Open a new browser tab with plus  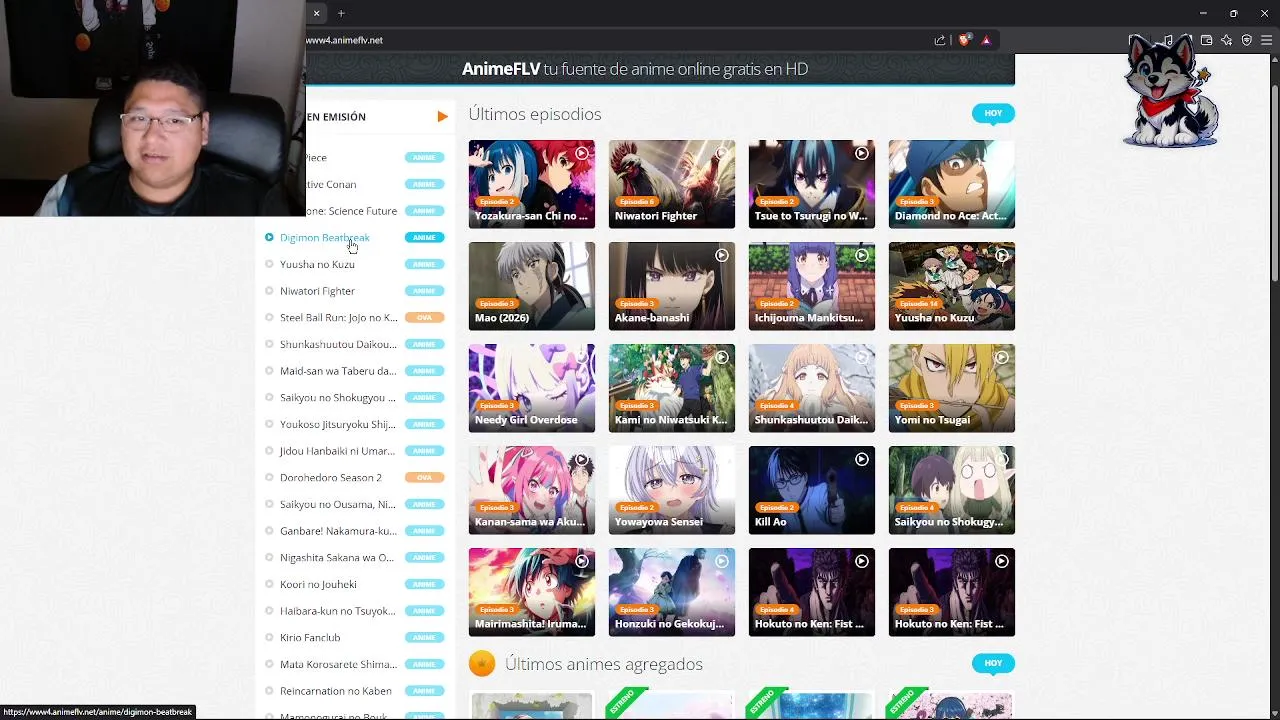pyautogui.click(x=341, y=13)
